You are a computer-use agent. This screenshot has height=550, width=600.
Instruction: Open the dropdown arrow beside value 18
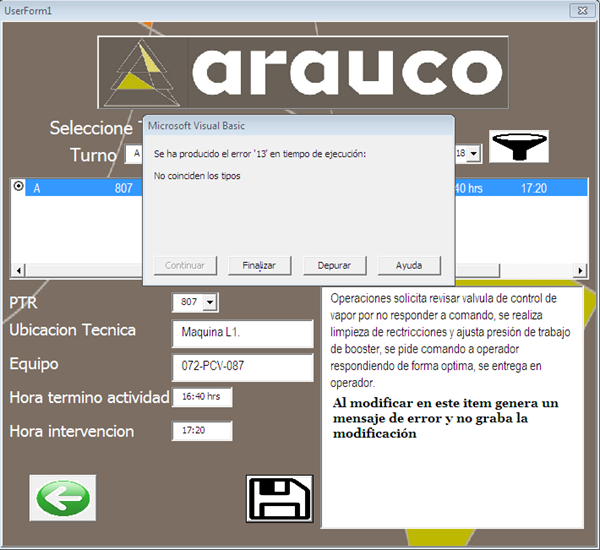click(x=474, y=153)
